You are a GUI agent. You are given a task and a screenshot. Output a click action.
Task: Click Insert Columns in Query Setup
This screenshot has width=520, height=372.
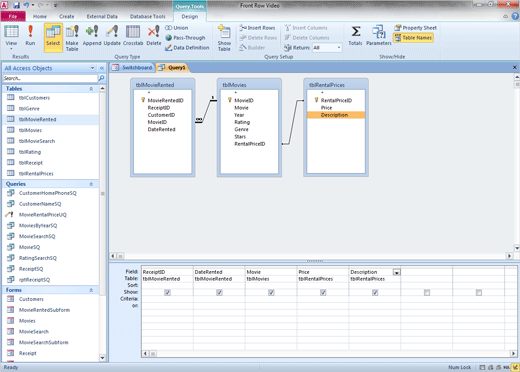click(306, 28)
